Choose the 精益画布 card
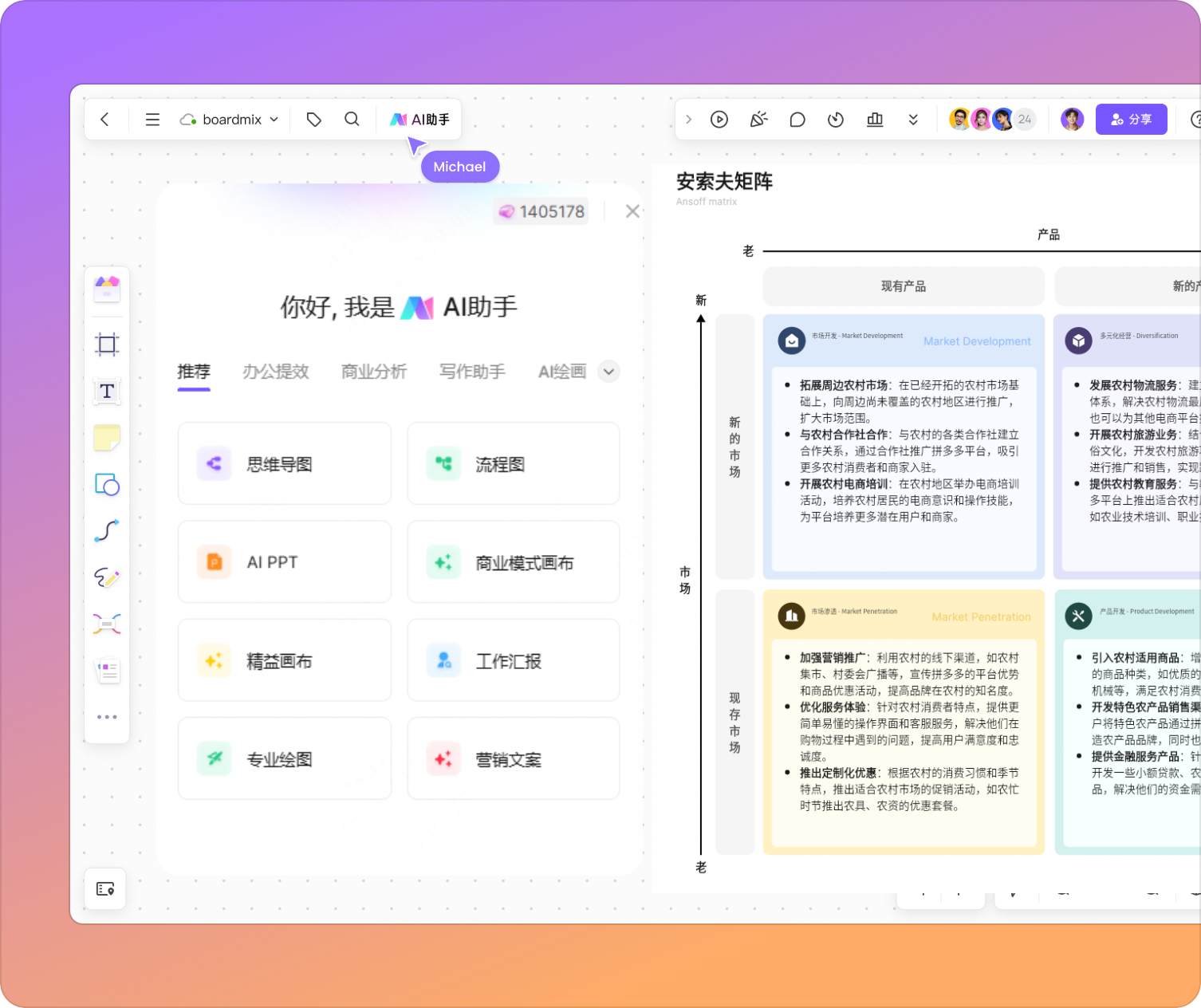 coord(285,660)
